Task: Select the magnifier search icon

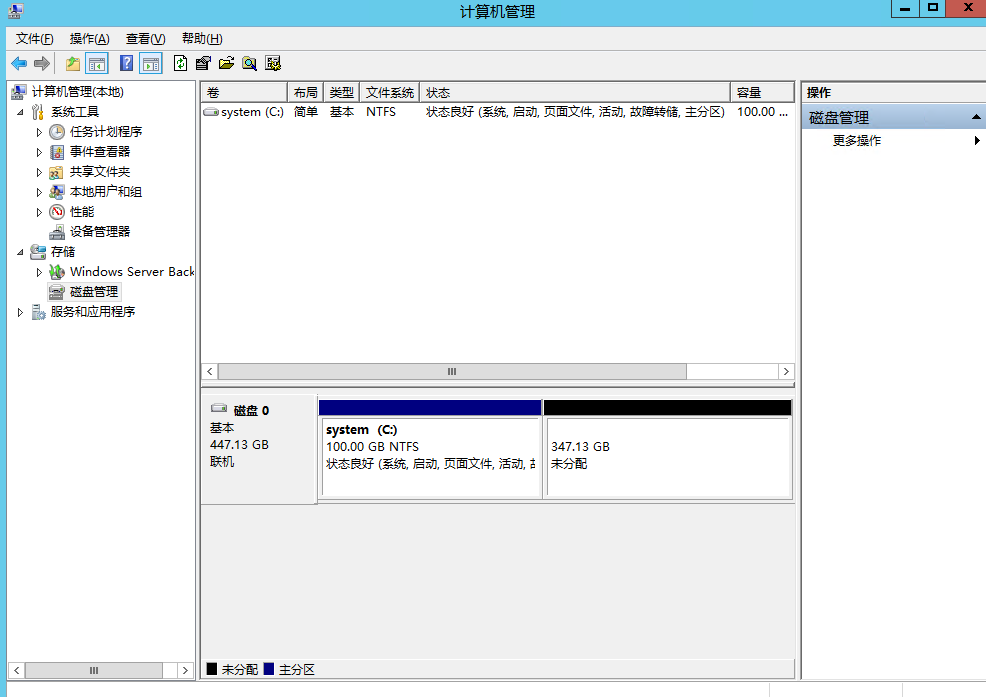Action: coord(249,62)
